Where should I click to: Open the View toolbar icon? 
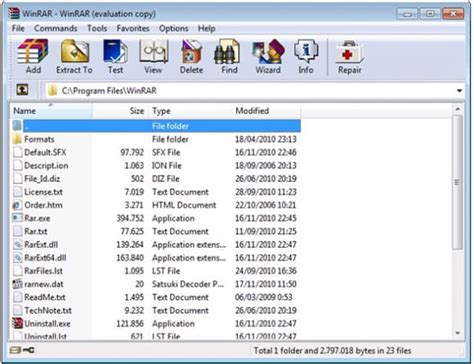153,51
